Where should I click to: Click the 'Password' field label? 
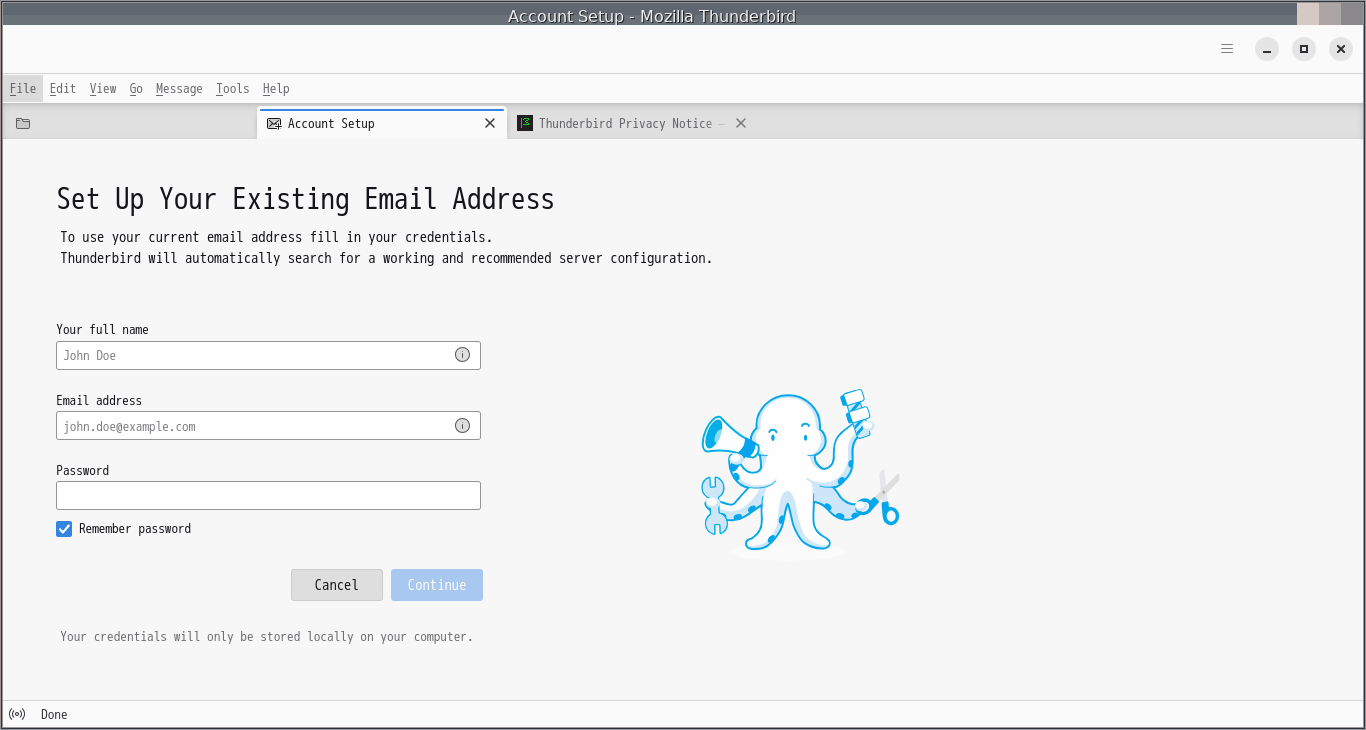coord(82,470)
